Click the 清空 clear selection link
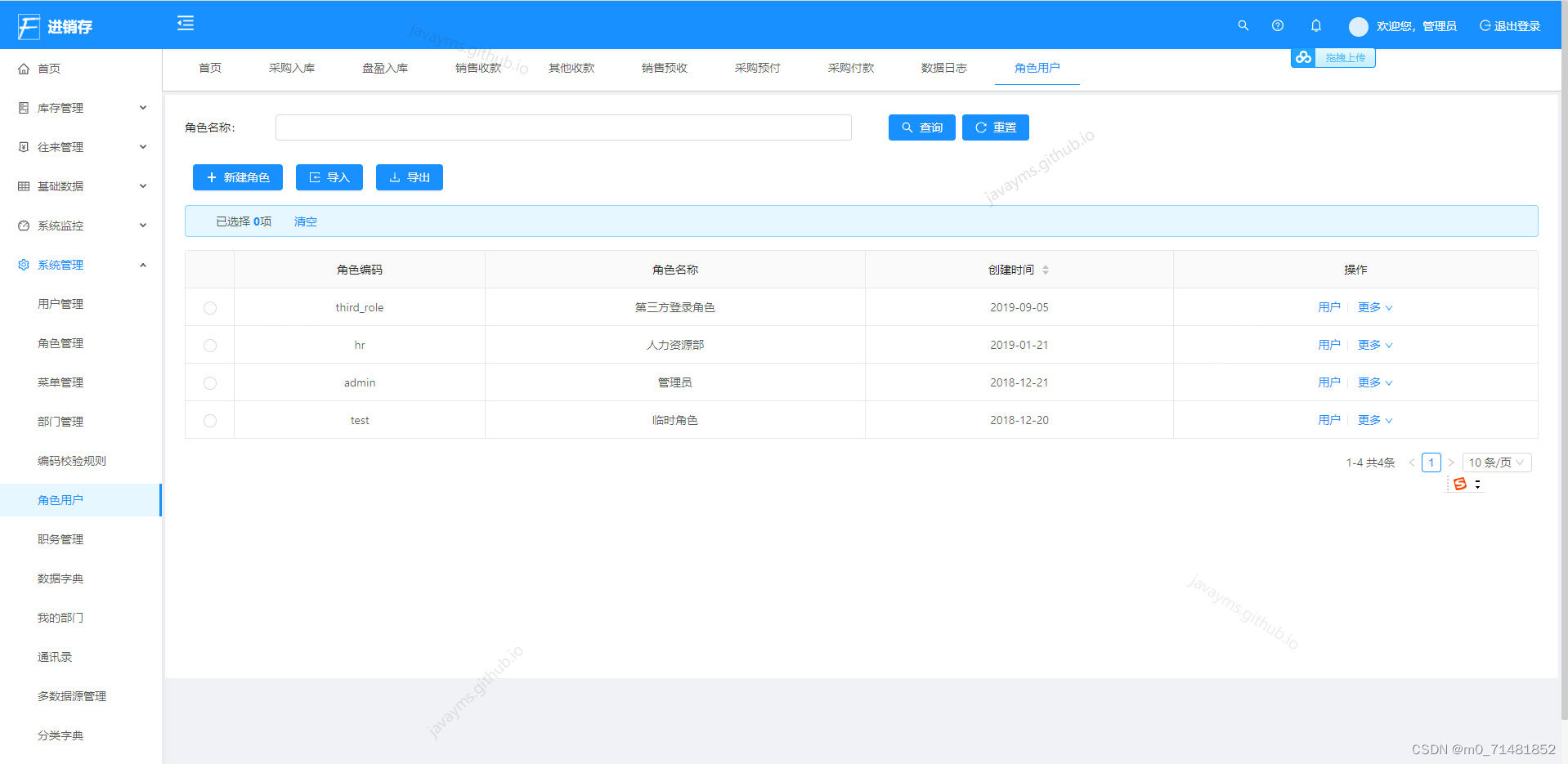1568x764 pixels. point(306,221)
